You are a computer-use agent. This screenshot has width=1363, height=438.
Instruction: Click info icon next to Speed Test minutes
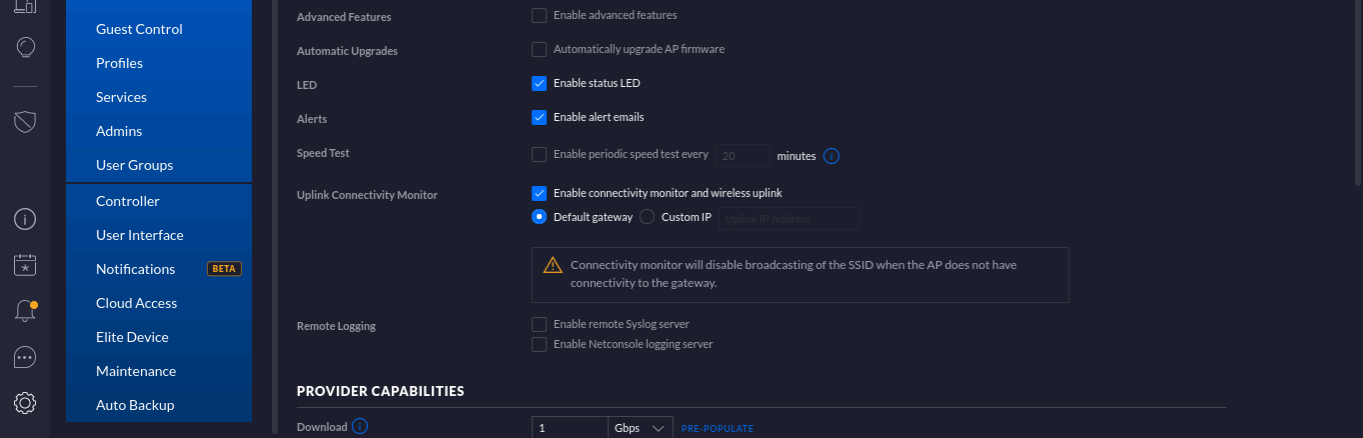(x=830, y=156)
